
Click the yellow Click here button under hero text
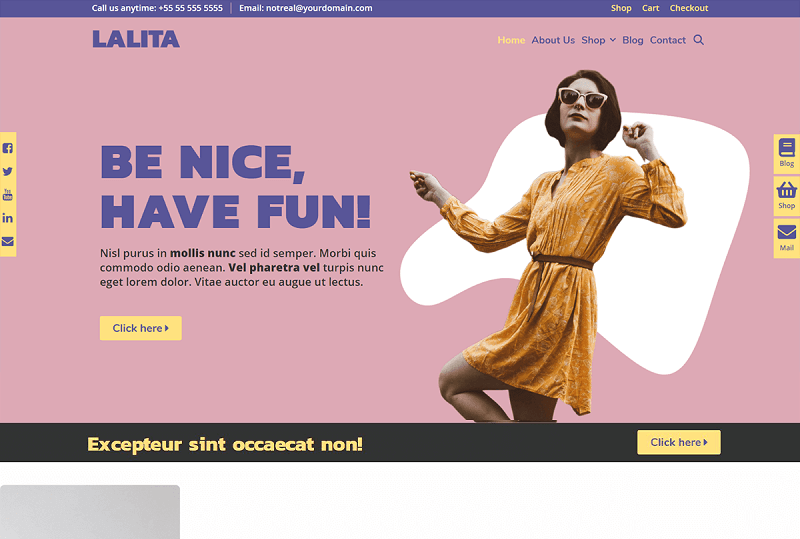[x=141, y=328]
